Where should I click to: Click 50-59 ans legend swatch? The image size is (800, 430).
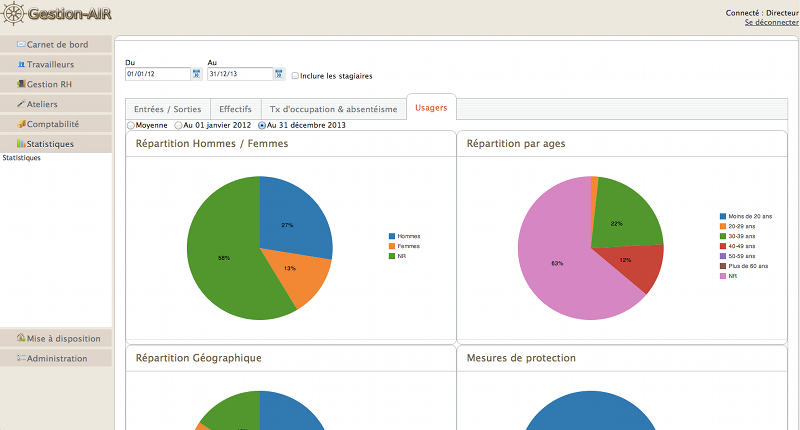pos(723,256)
